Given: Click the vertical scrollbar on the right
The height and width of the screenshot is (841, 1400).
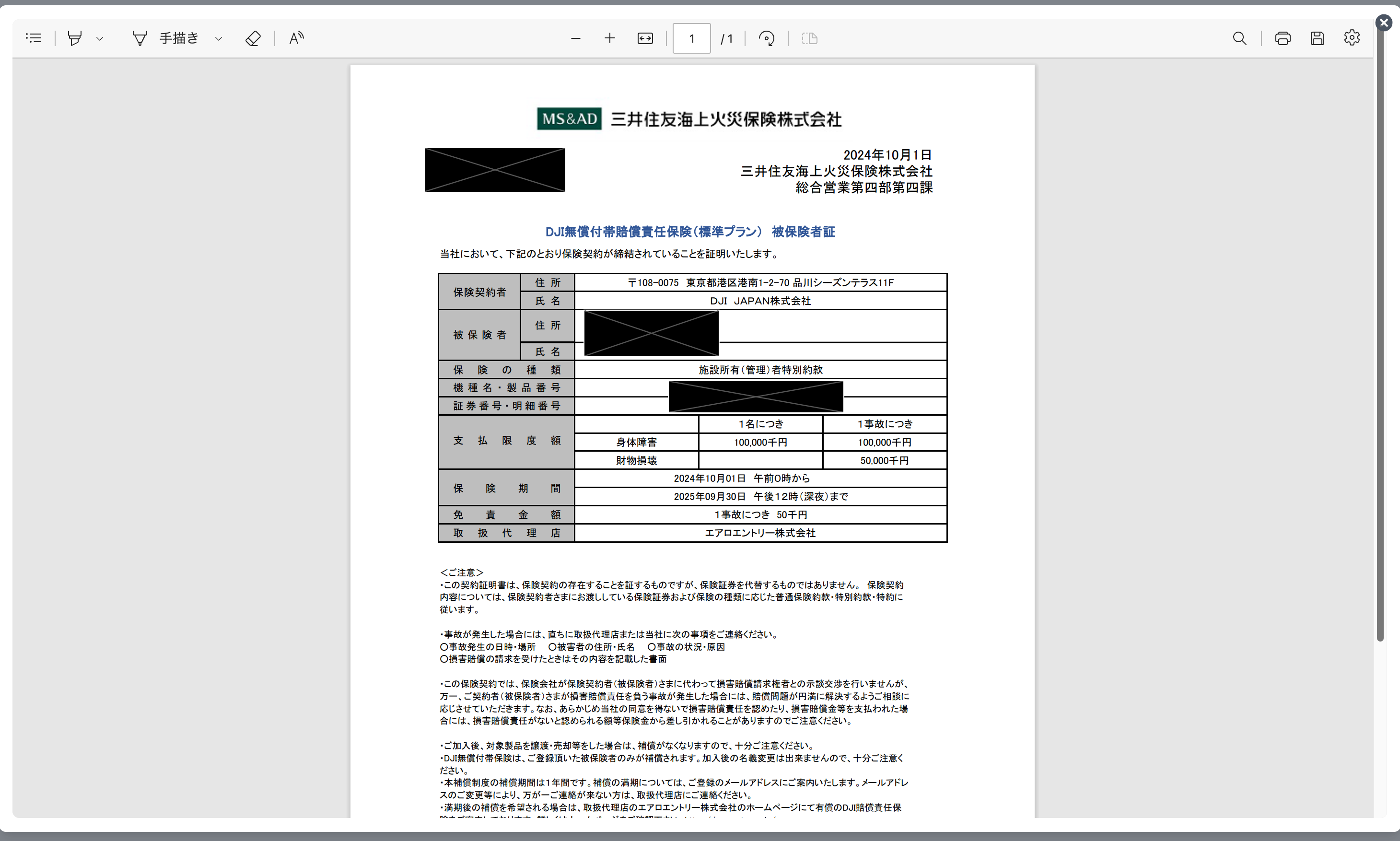Looking at the screenshot, I should click(x=1380, y=340).
